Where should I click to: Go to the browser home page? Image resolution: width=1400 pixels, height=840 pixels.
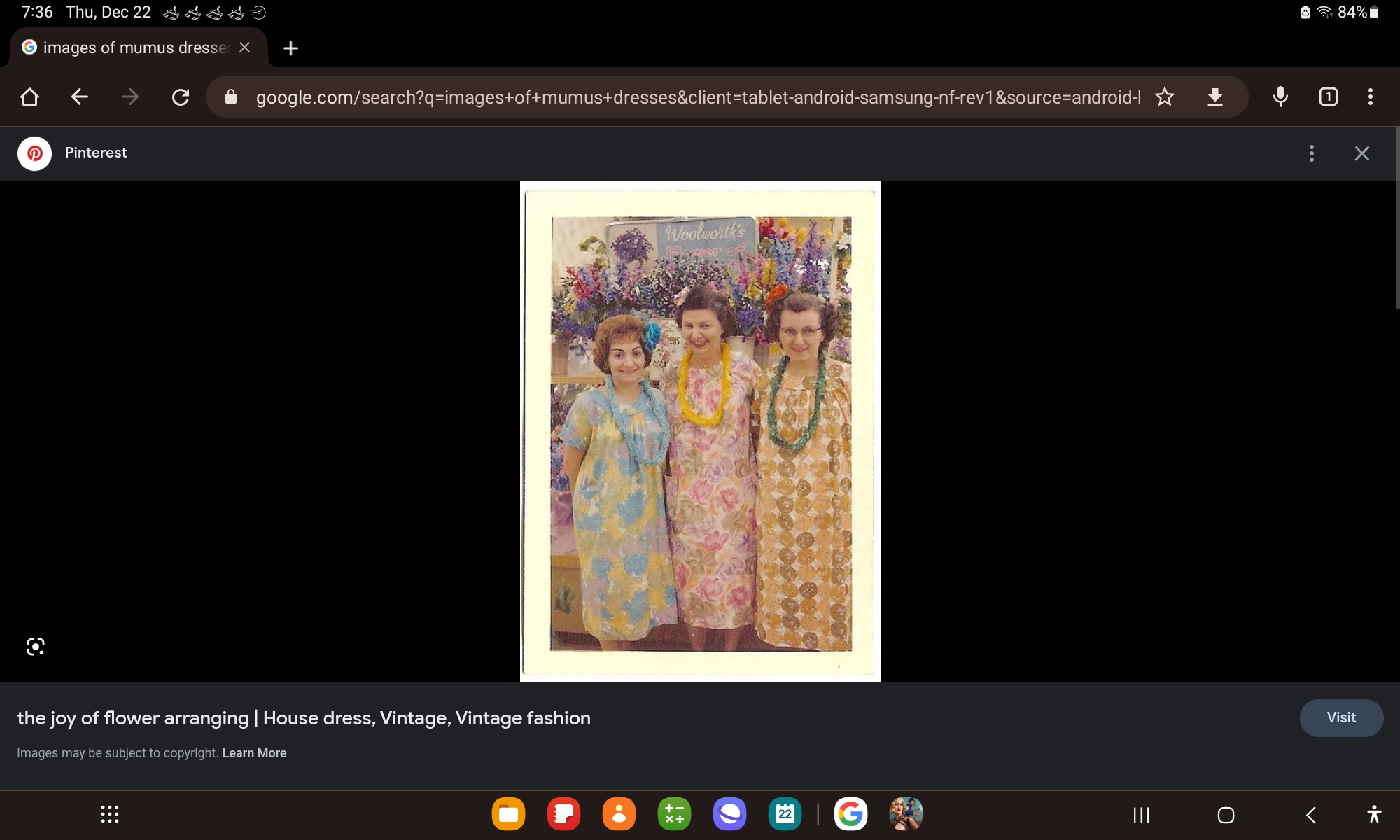pos(29,97)
